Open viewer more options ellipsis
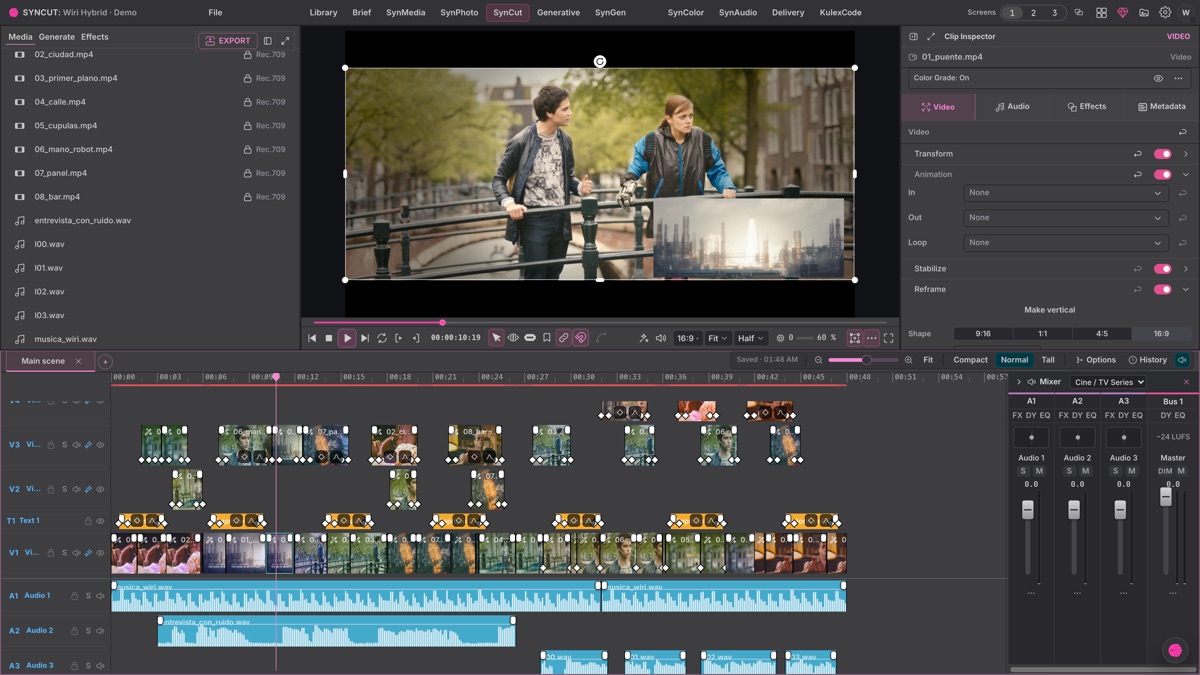This screenshot has height=675, width=1200. click(x=871, y=338)
